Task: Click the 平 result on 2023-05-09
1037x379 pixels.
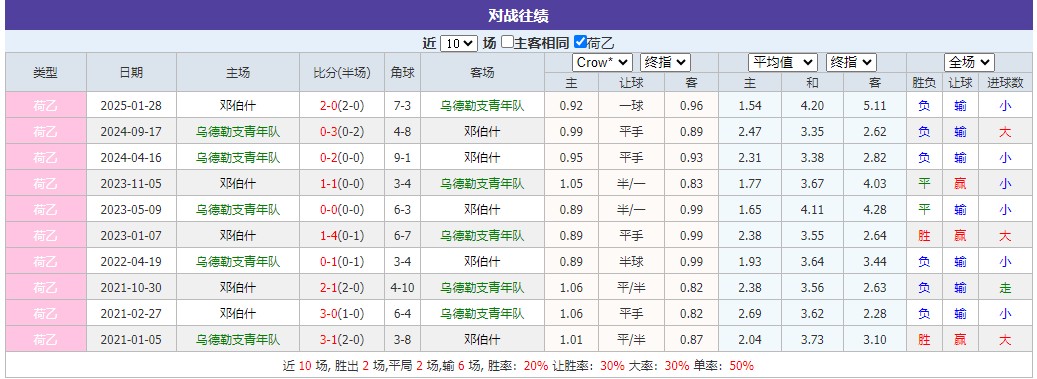Action: [924, 209]
